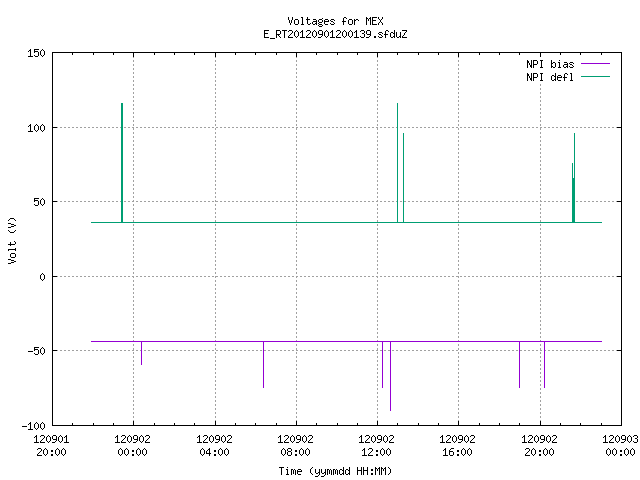
Task: Click the purple bias dip between 04:00 and 08:00
Action: click(x=264, y=364)
